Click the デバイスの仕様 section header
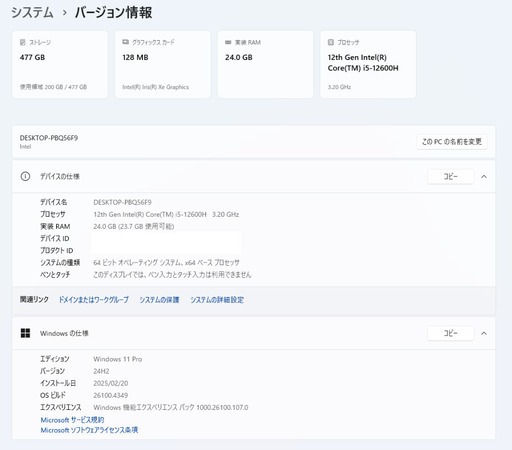This screenshot has width=512, height=450. click(x=254, y=177)
